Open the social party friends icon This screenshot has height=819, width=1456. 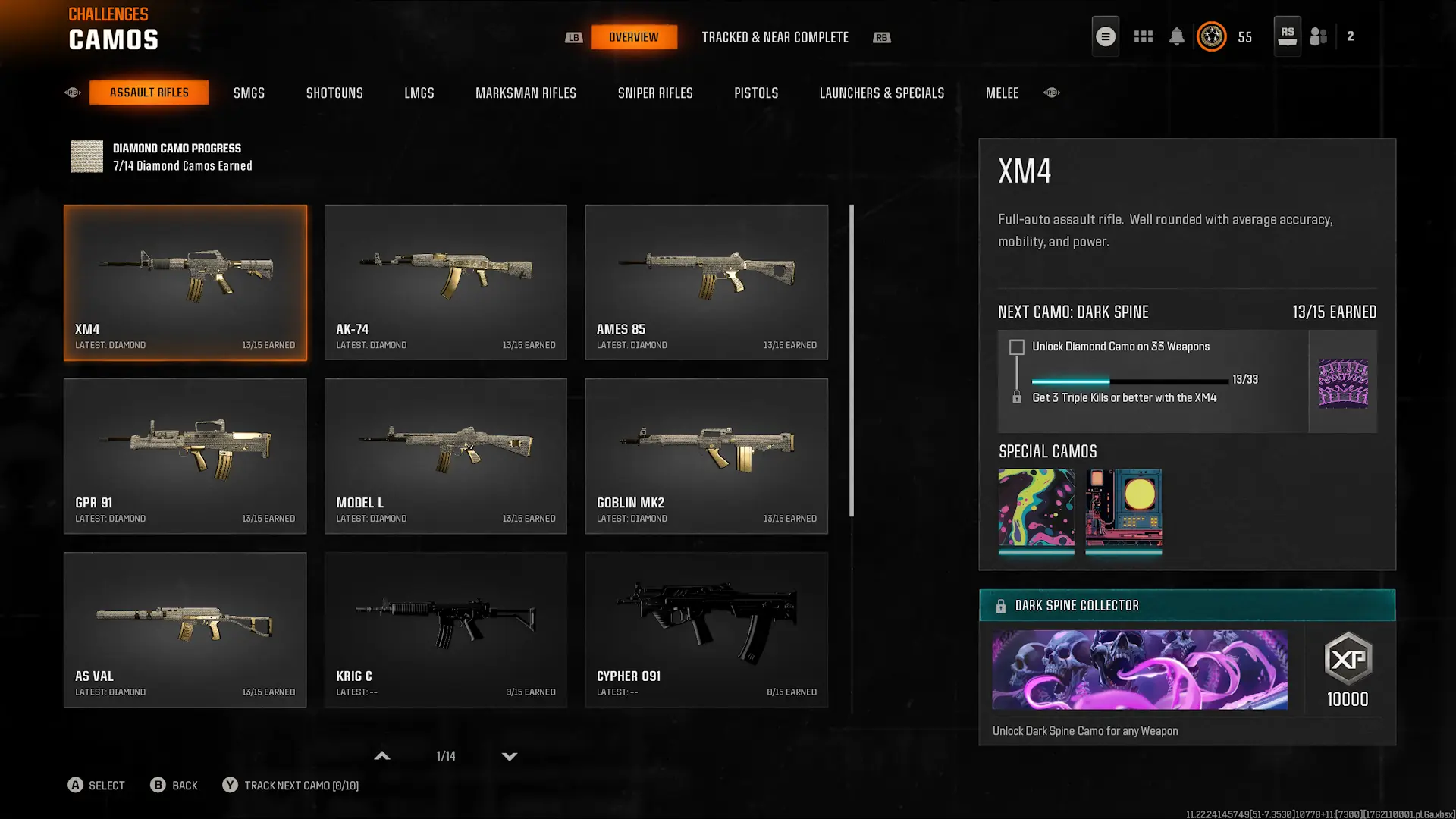point(1319,36)
